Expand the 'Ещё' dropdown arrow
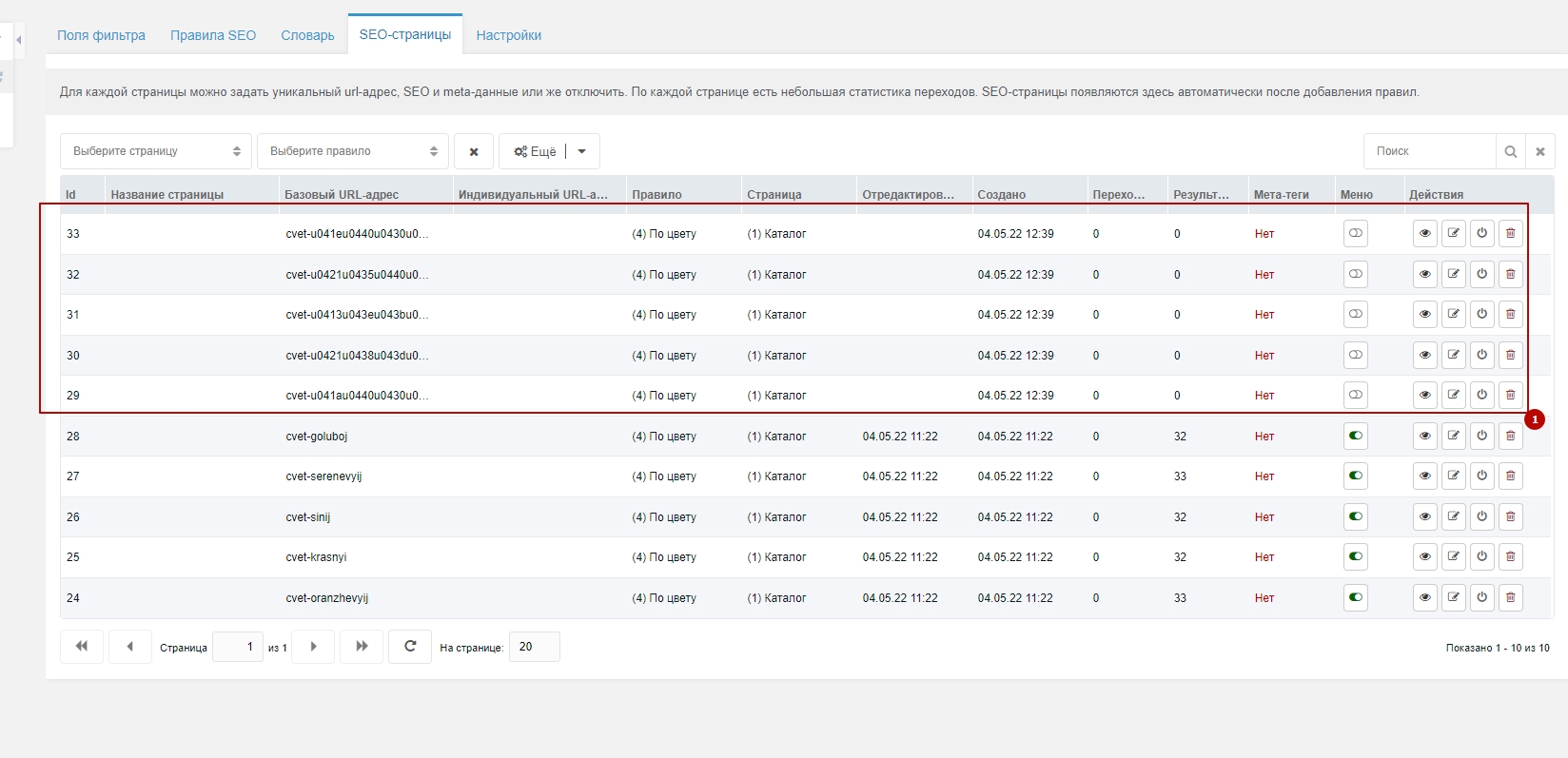1568x758 pixels. 582,151
